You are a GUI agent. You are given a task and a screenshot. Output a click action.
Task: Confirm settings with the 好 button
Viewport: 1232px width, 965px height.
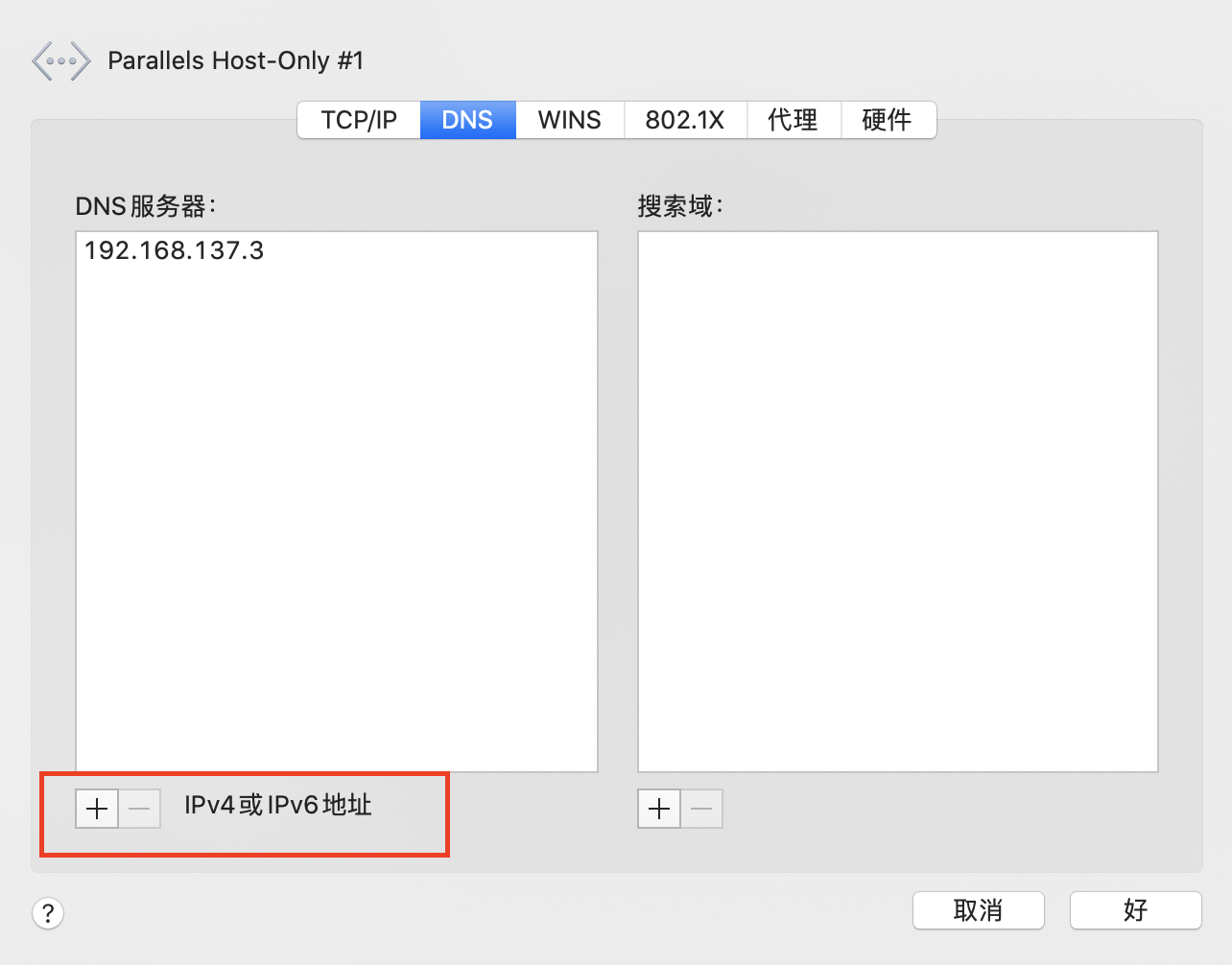(1136, 910)
